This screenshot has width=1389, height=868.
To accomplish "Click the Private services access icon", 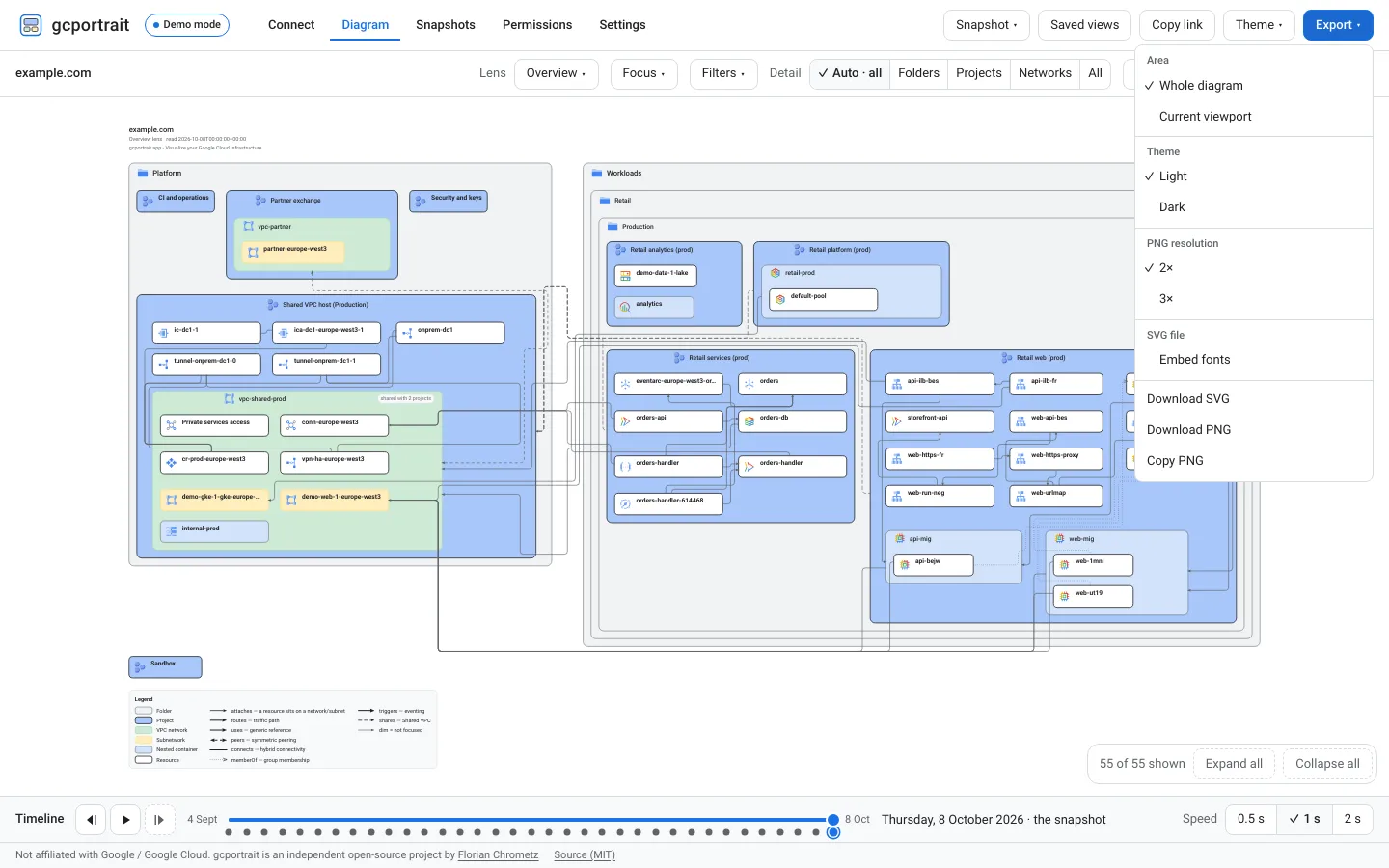I will point(172,424).
